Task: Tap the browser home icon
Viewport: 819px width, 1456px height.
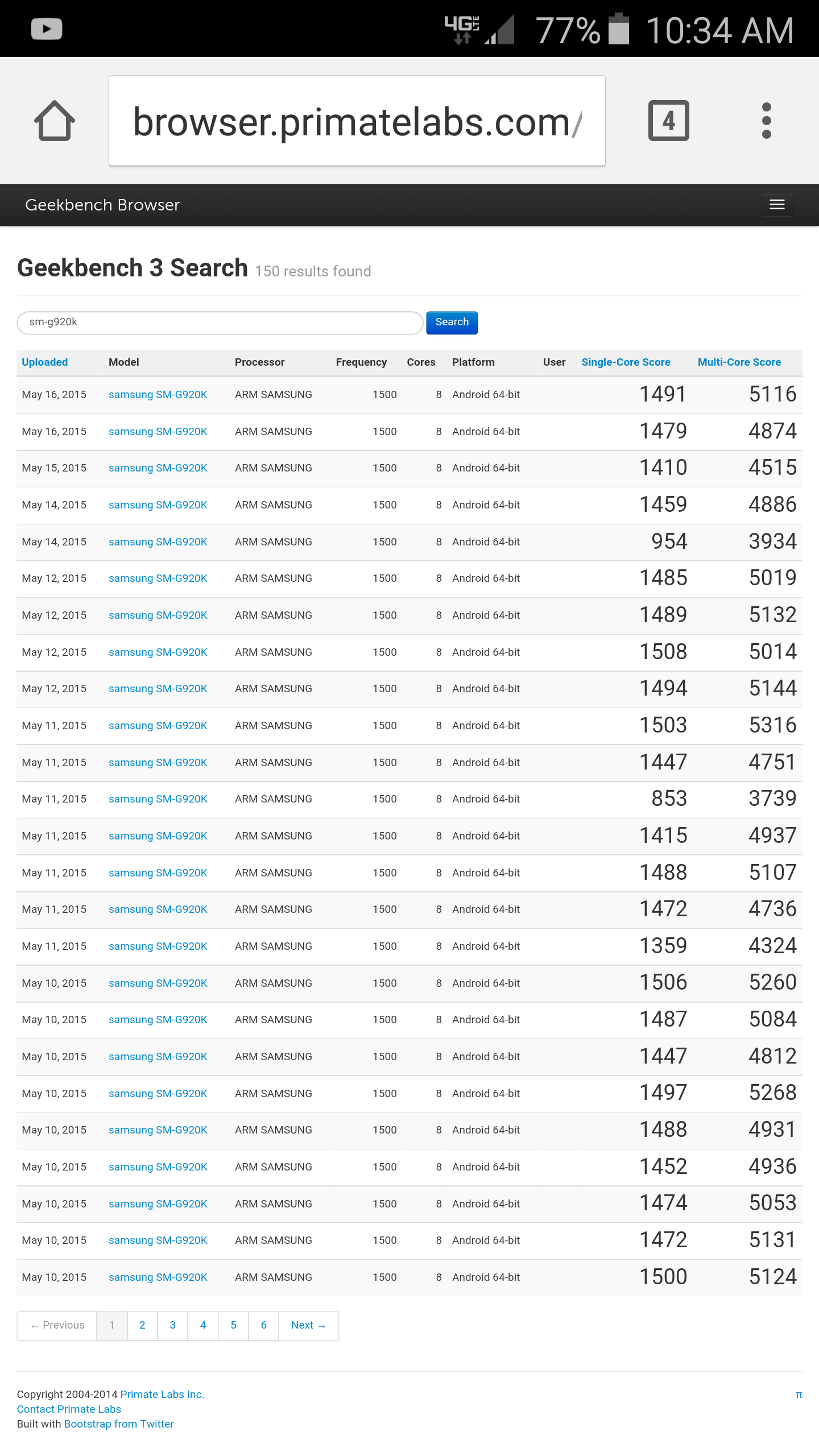Action: [55, 121]
